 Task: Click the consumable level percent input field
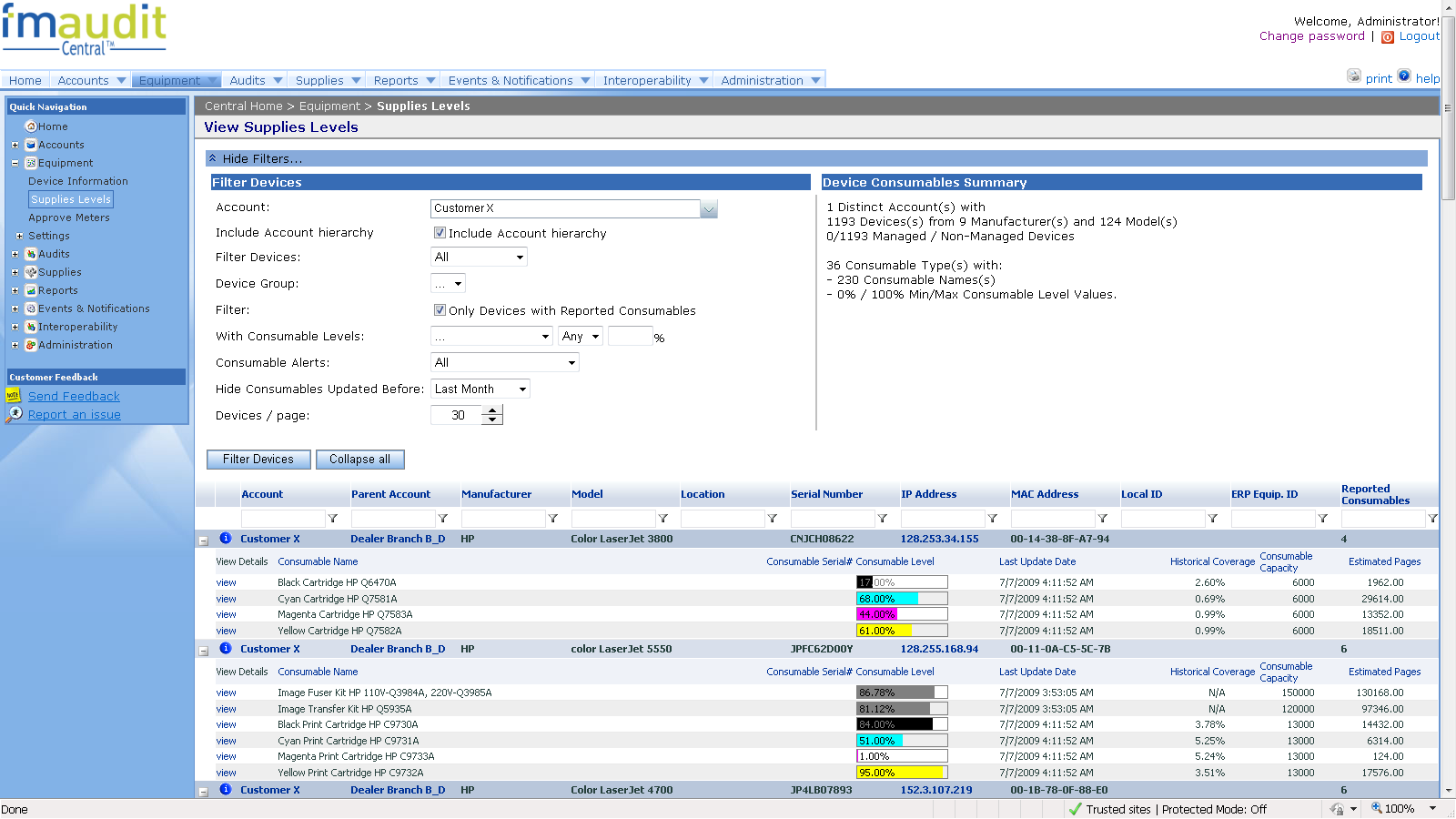[630, 337]
